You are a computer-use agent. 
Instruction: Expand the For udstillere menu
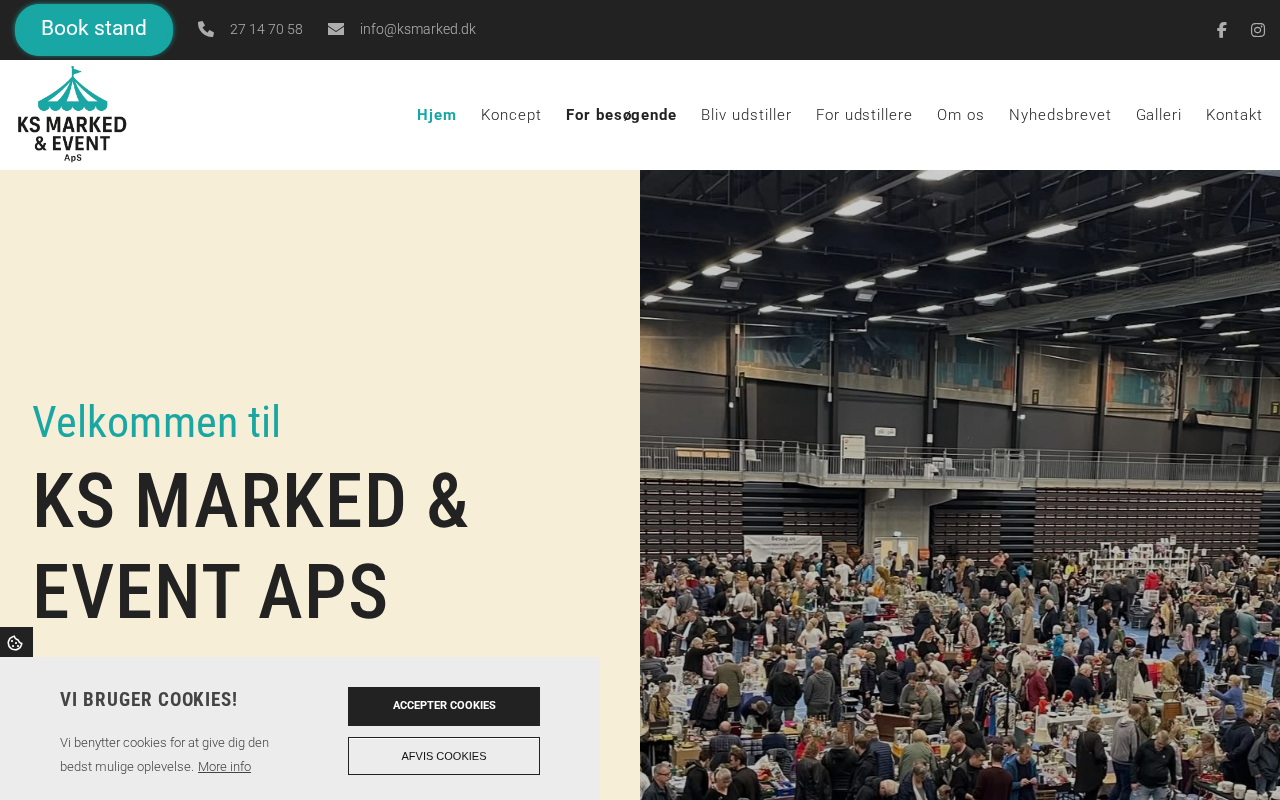[864, 115]
